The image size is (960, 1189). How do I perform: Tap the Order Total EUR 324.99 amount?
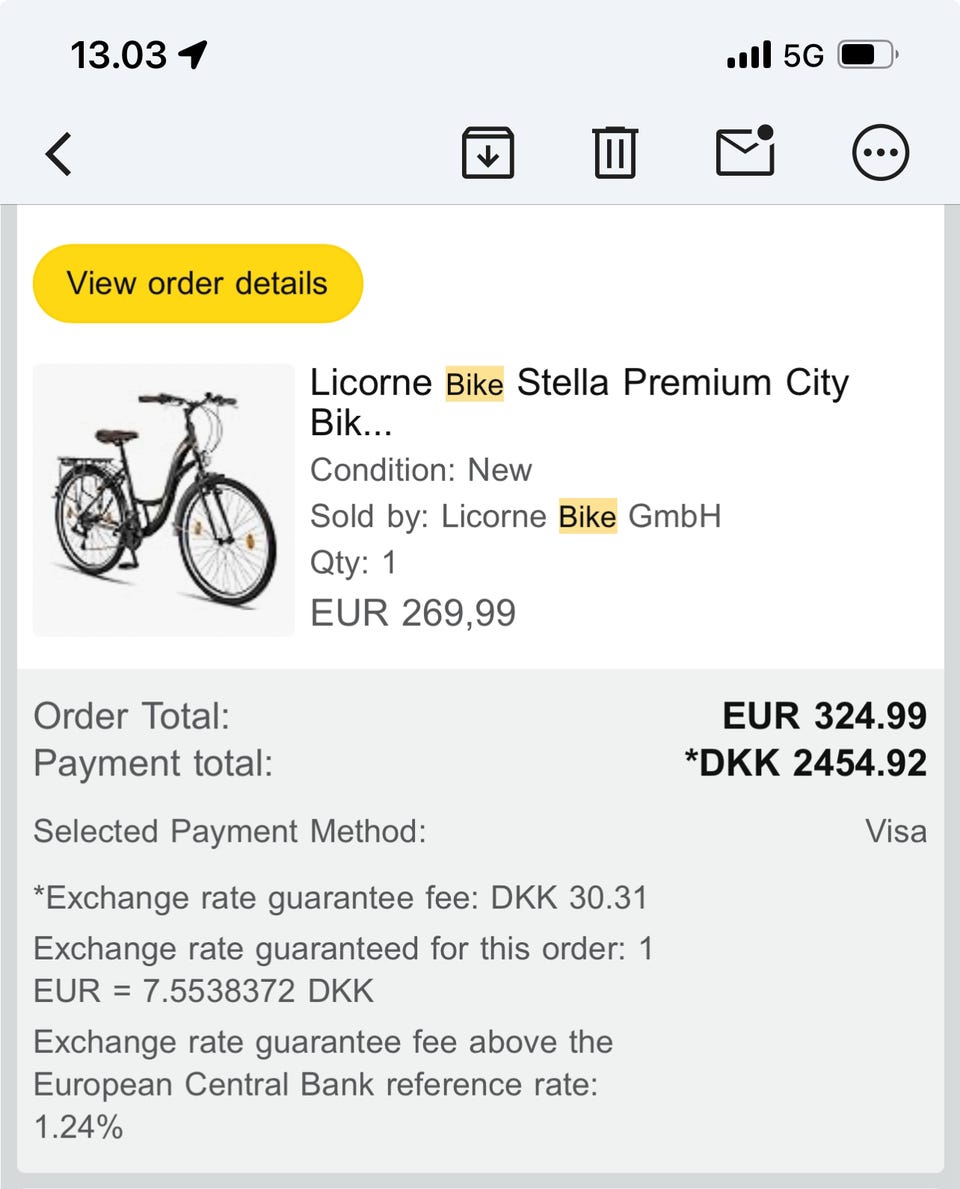click(824, 716)
